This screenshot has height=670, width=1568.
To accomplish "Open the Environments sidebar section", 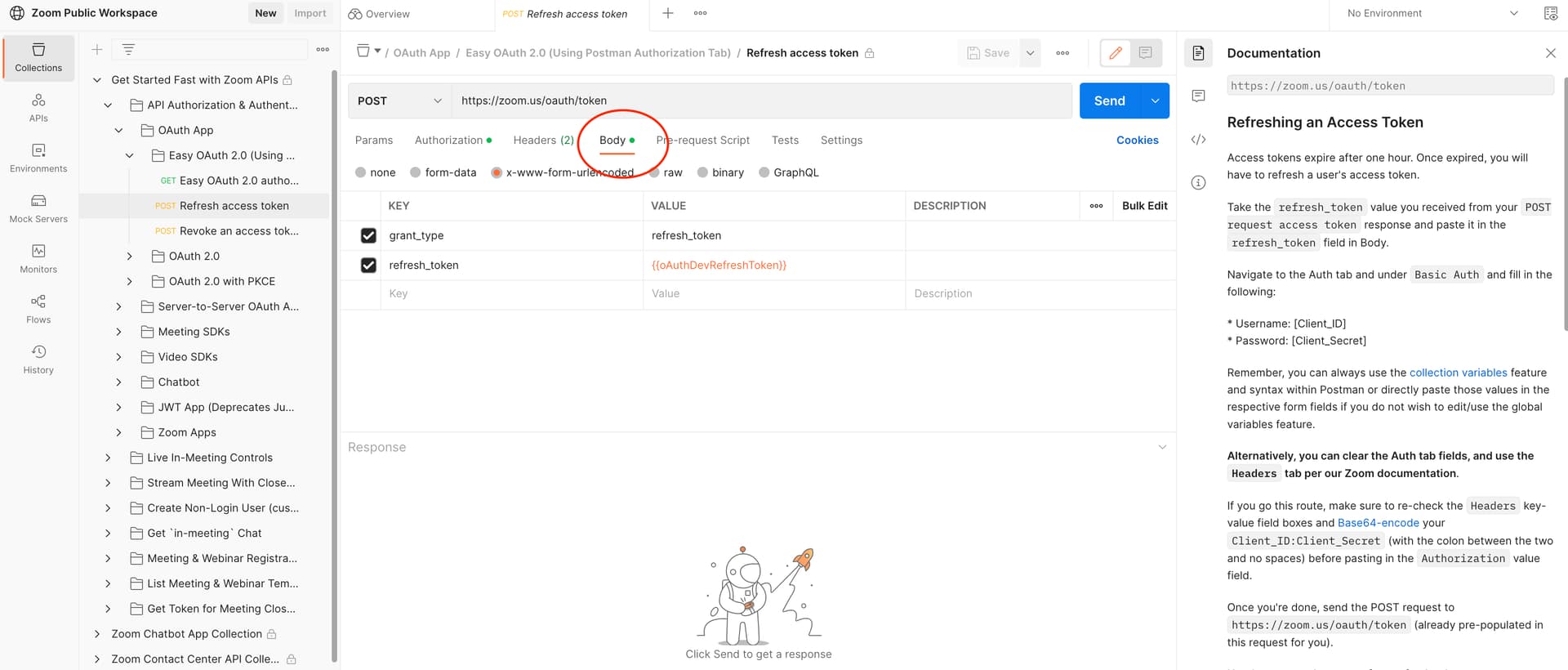I will tap(38, 159).
